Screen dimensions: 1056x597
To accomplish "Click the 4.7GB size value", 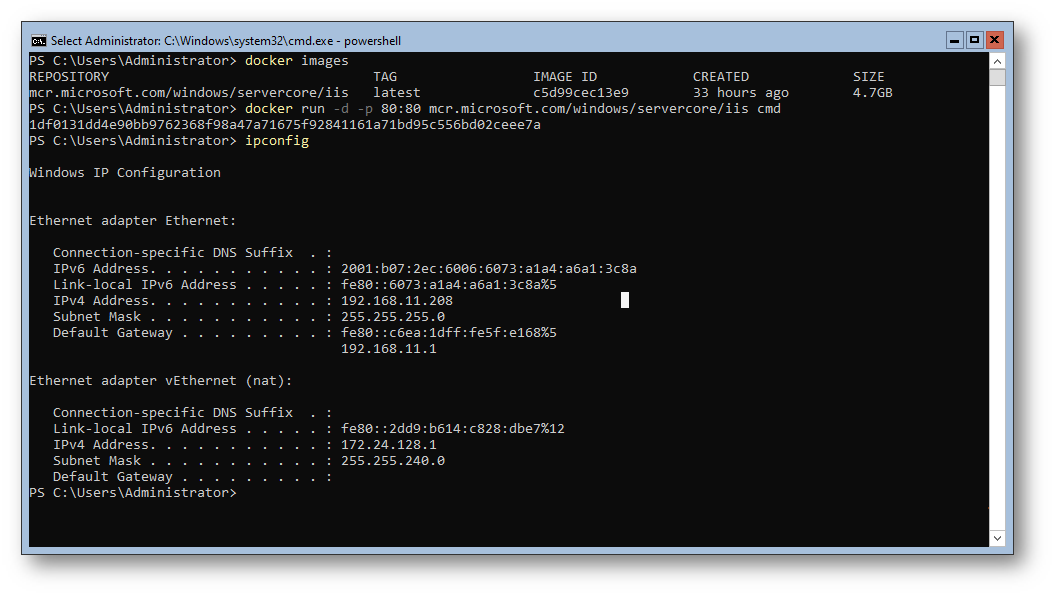I will [872, 92].
